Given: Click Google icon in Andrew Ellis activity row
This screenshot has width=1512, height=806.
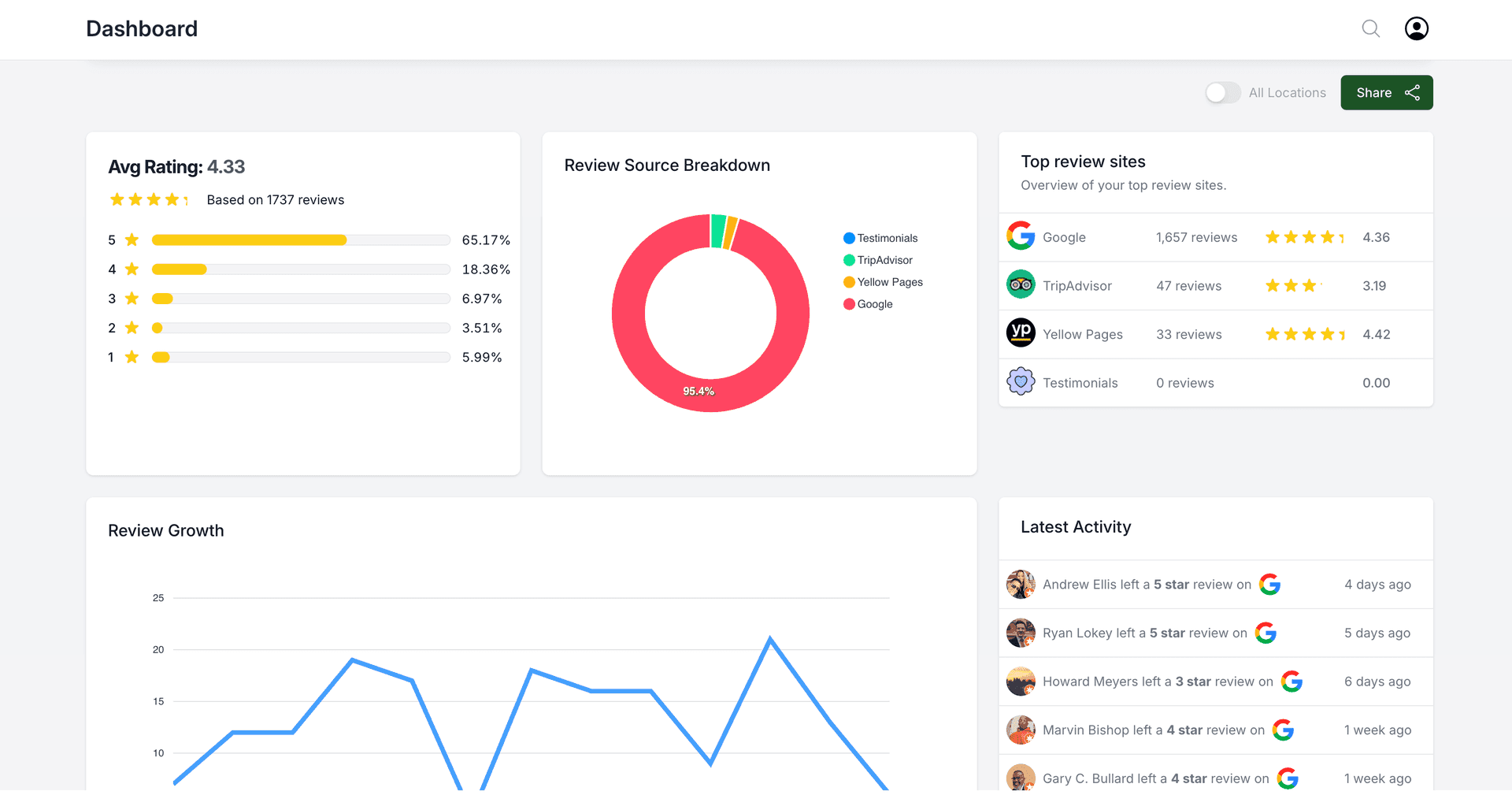Looking at the screenshot, I should 1269,585.
